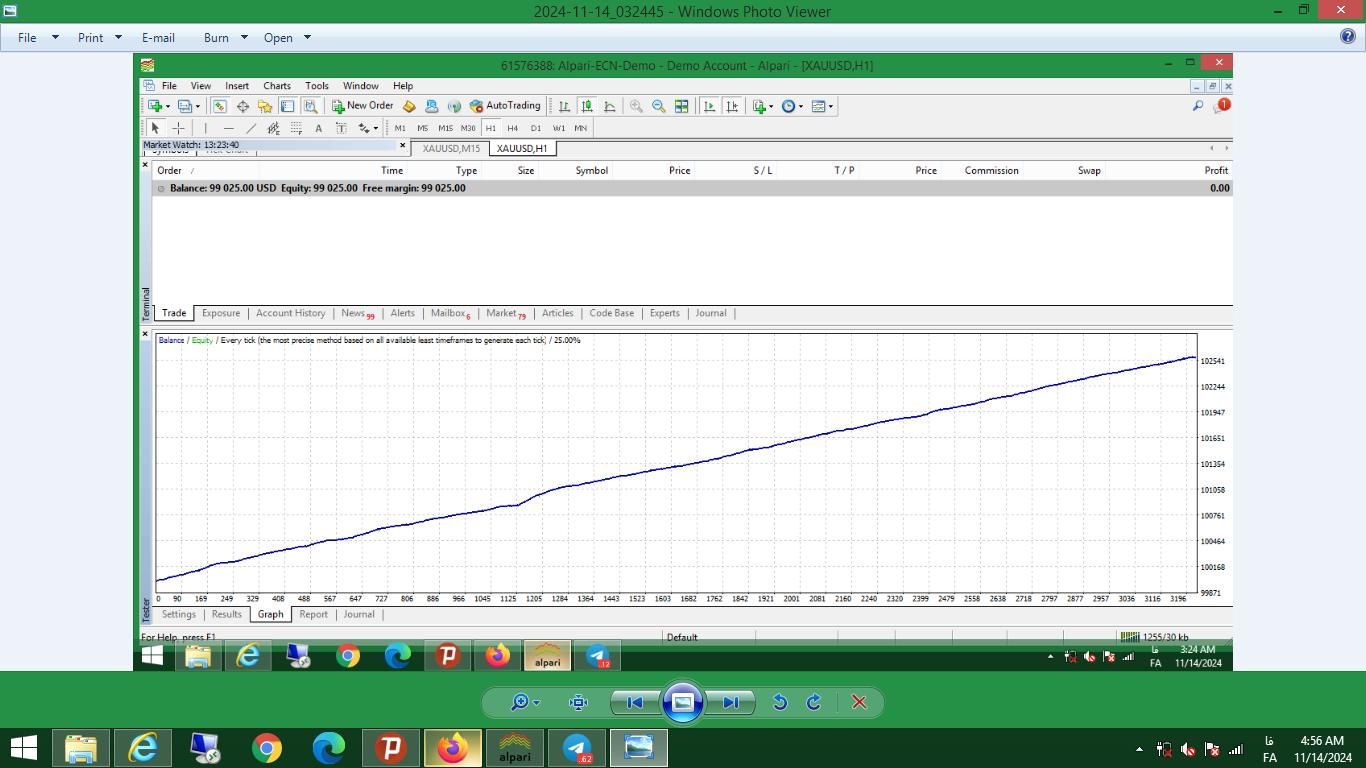Play the slide show

[x=682, y=702]
